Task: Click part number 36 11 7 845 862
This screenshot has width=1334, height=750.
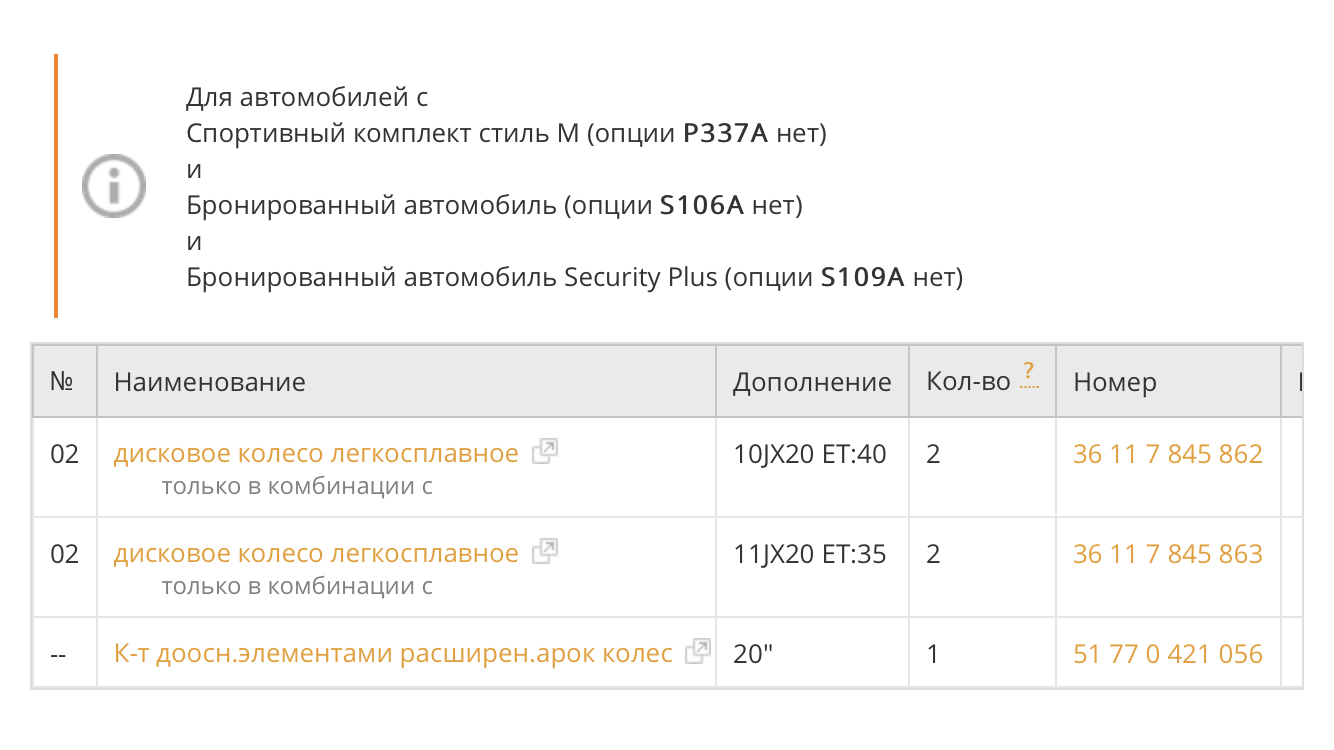Action: point(1167,454)
